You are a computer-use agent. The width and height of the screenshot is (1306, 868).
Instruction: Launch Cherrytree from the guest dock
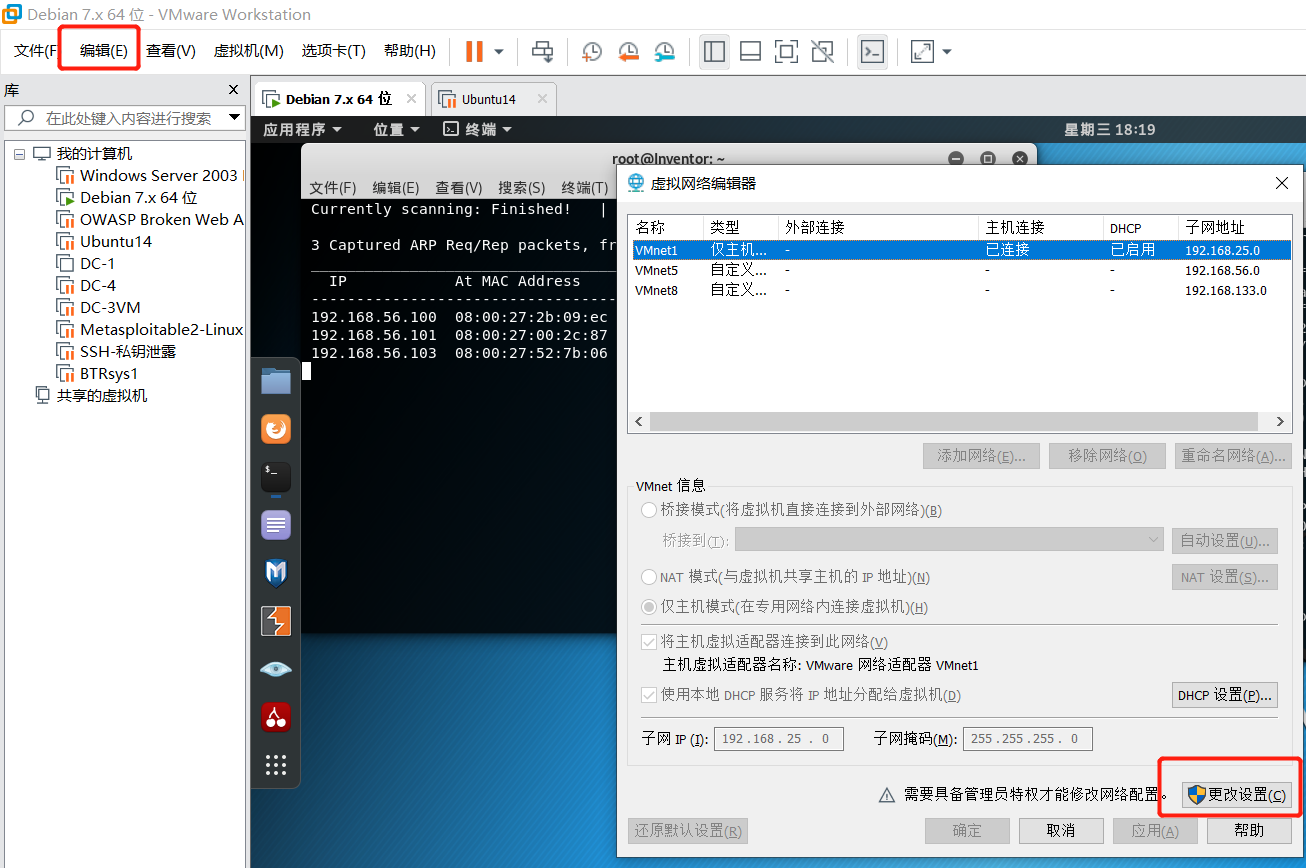pos(276,716)
